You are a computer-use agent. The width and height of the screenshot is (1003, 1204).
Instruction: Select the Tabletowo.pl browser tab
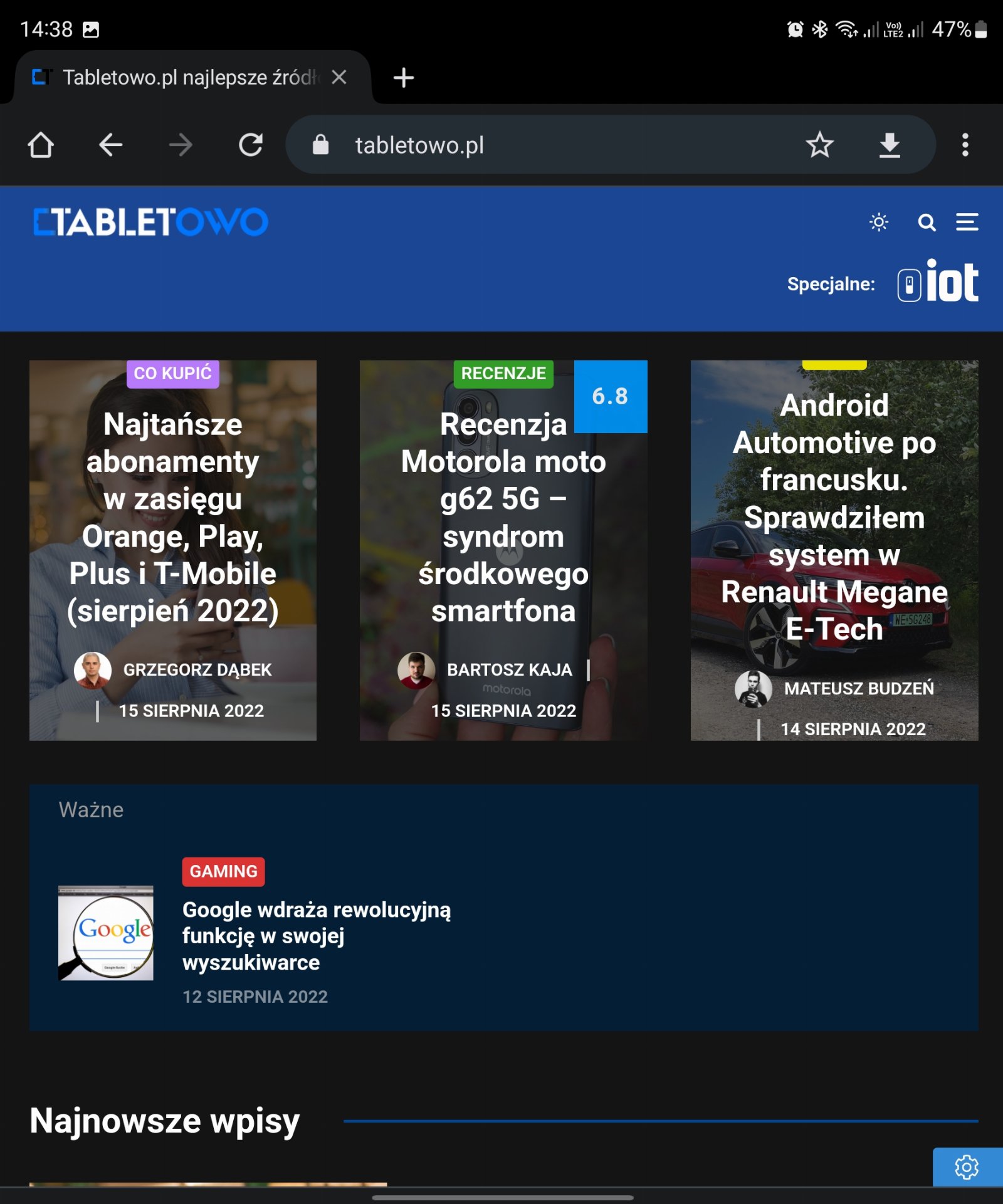pyautogui.click(x=192, y=77)
